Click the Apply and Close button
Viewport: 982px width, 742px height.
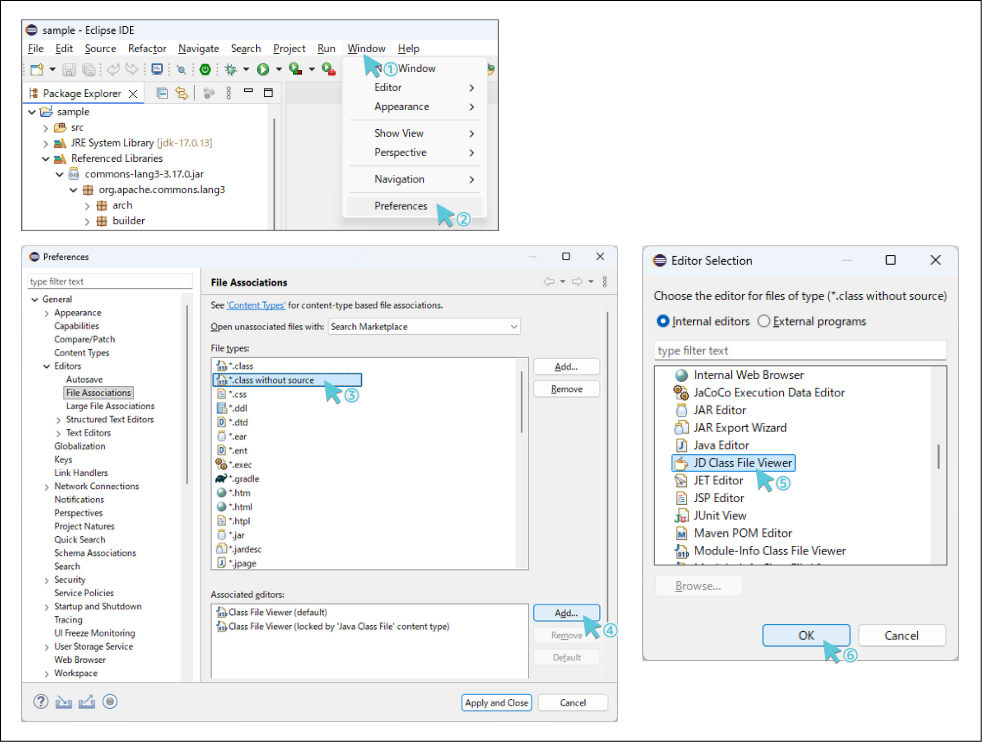pos(497,702)
